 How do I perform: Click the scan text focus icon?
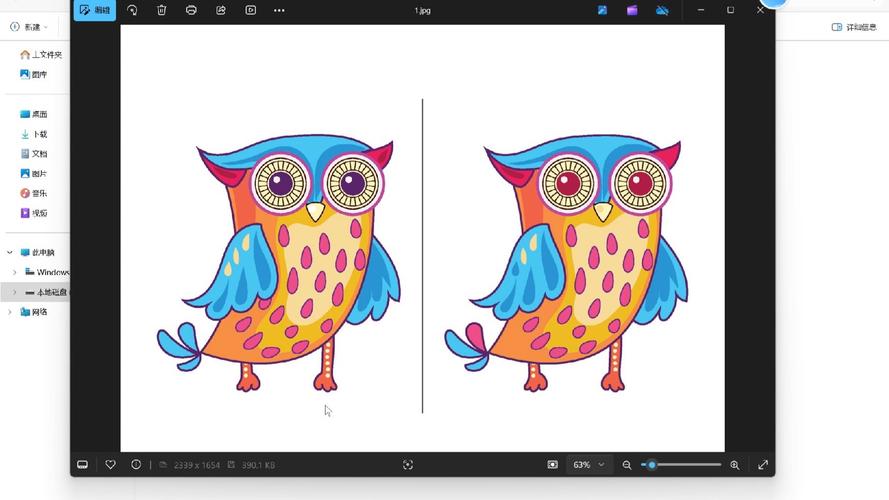point(408,465)
